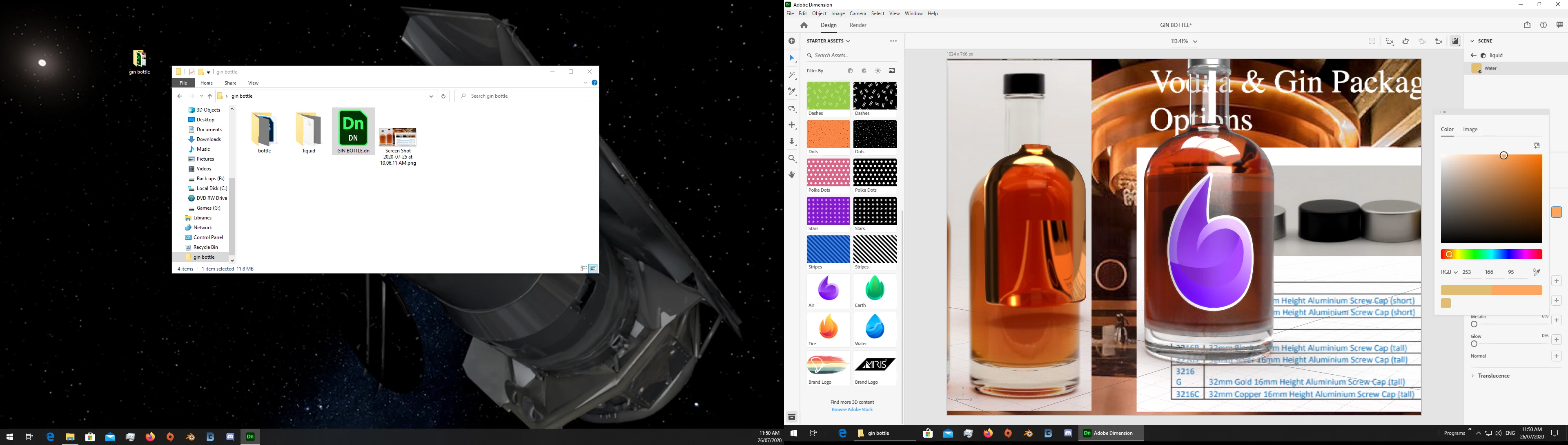This screenshot has height=445, width=1568.
Task: Select the Orbit camera tool
Action: (792, 108)
